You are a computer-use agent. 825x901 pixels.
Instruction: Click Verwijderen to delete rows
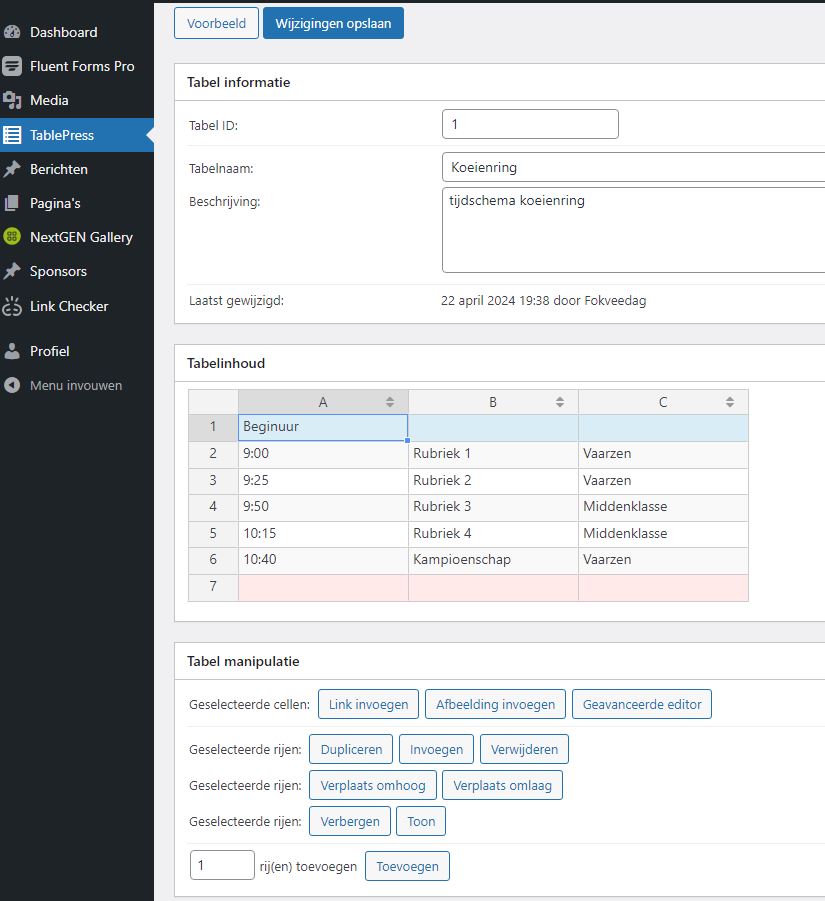click(525, 749)
